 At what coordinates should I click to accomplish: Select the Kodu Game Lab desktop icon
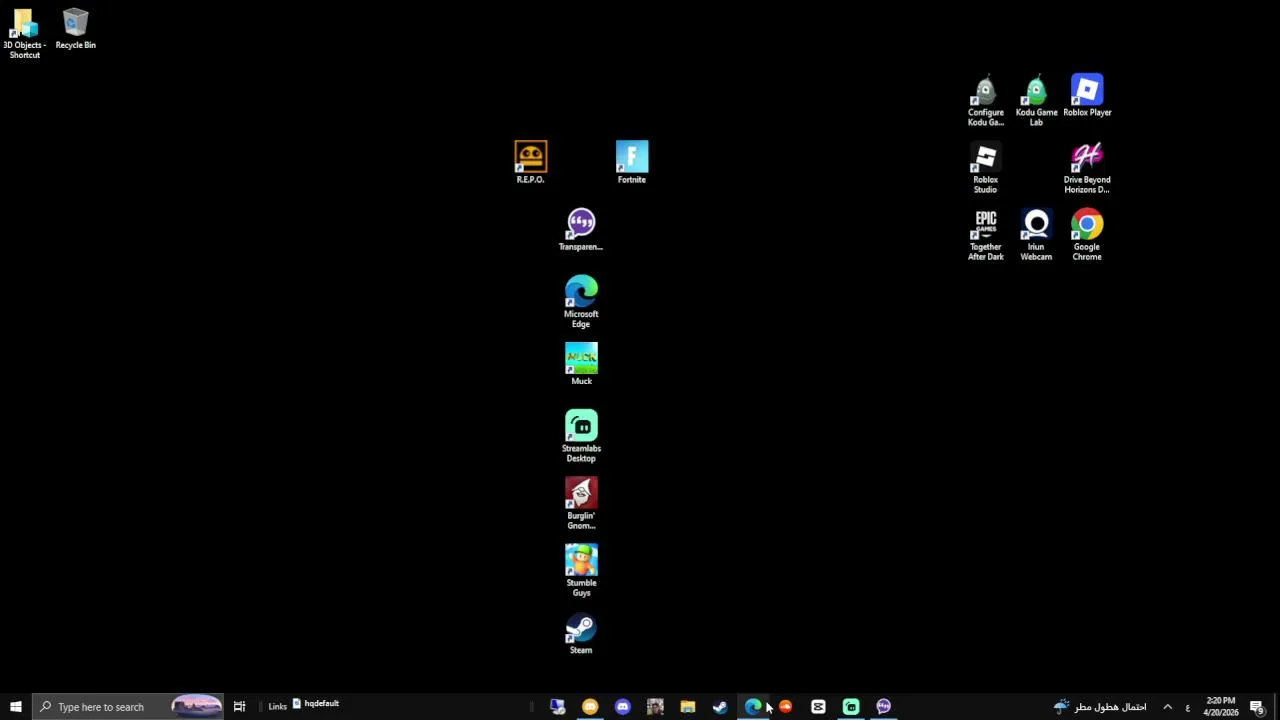[x=1036, y=100]
